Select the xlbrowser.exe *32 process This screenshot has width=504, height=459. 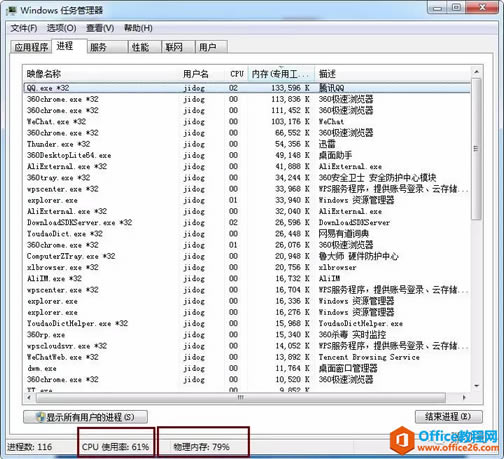pos(247,267)
